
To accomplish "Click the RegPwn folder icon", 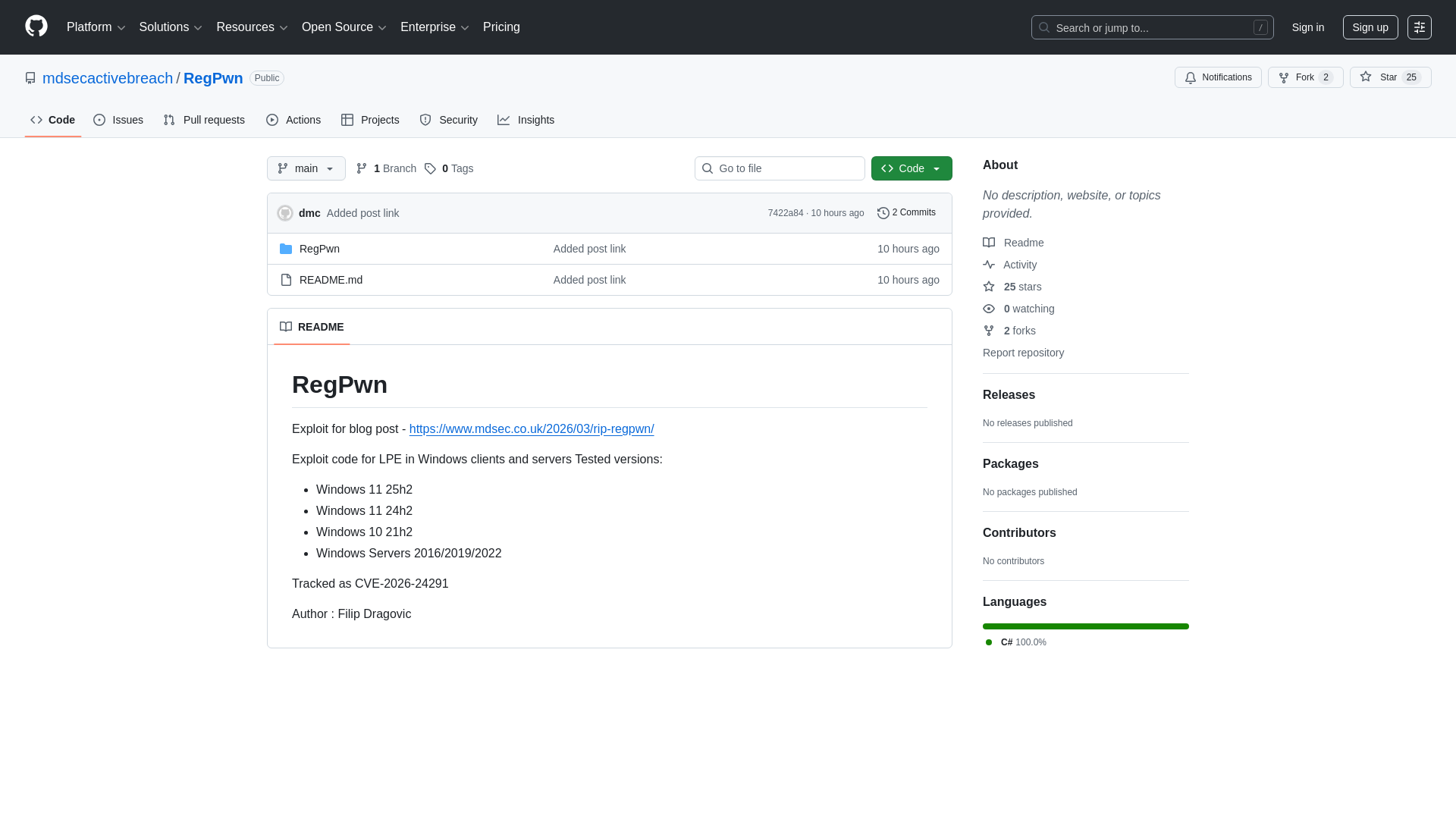I will (x=286, y=249).
